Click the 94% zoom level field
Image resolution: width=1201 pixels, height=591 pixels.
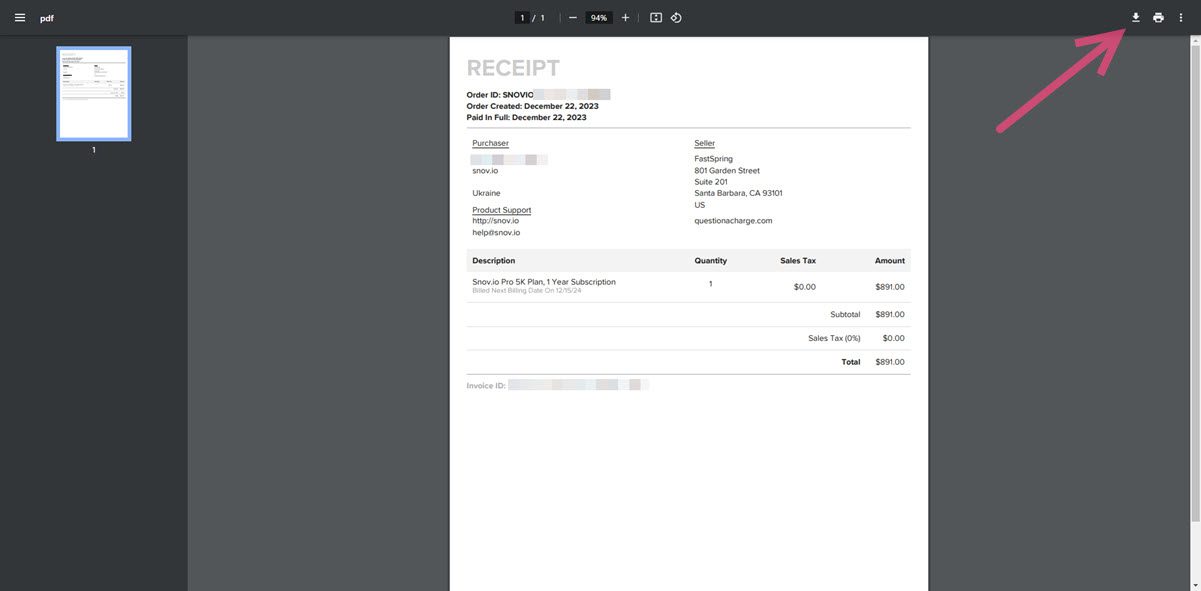point(598,18)
